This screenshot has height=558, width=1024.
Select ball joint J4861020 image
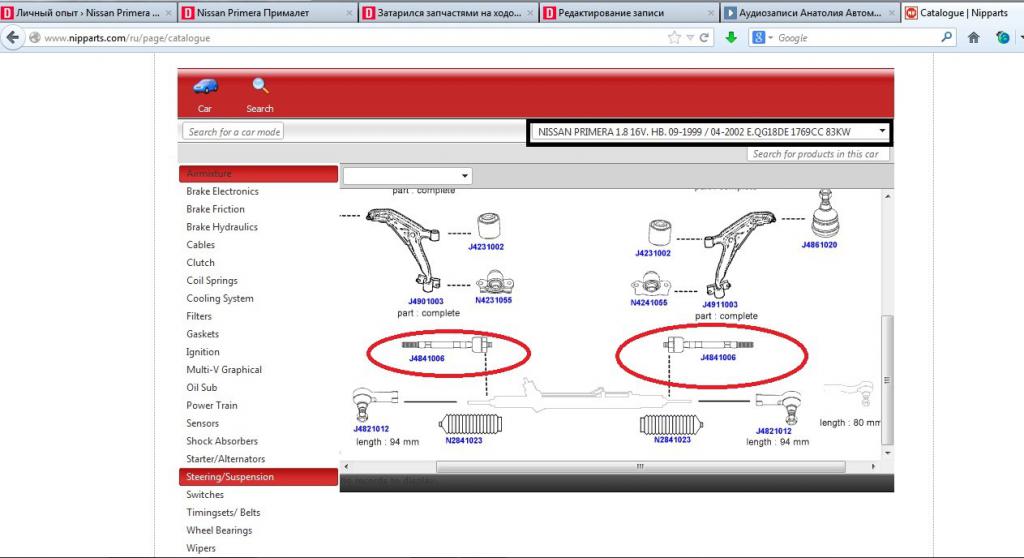tap(825, 214)
